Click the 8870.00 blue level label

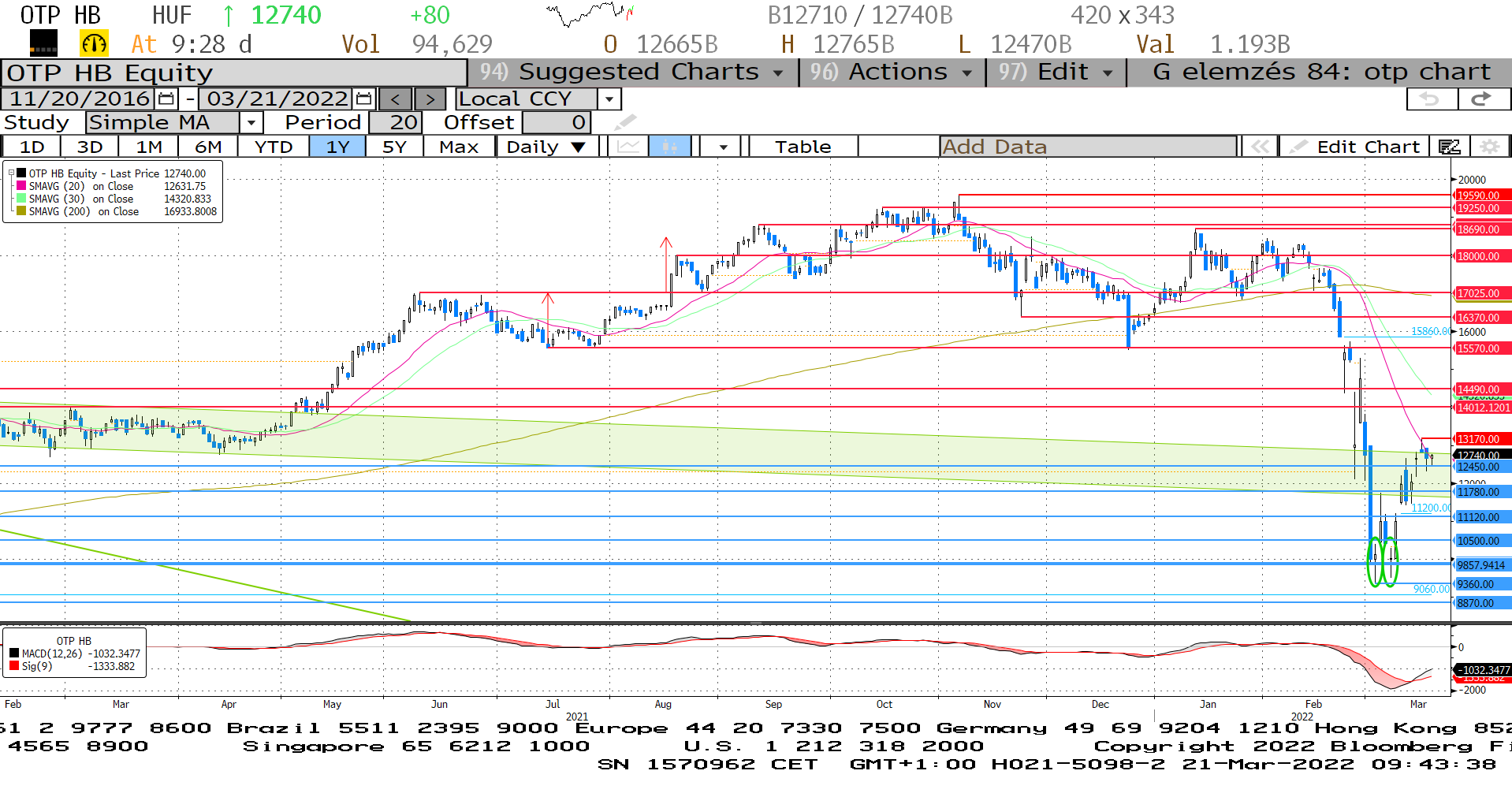1481,603
